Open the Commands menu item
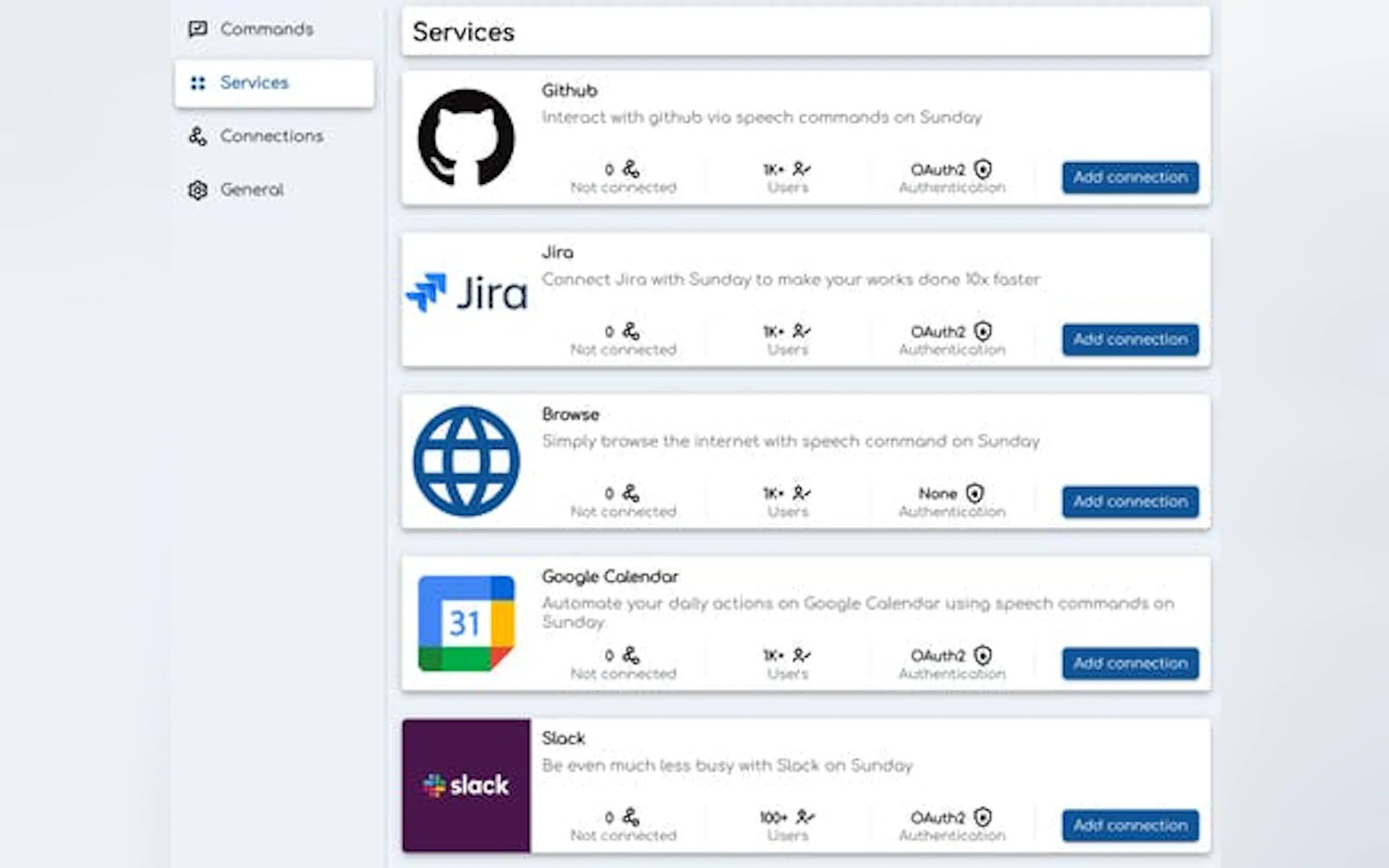Screen dimensions: 1389x868 click(266, 29)
